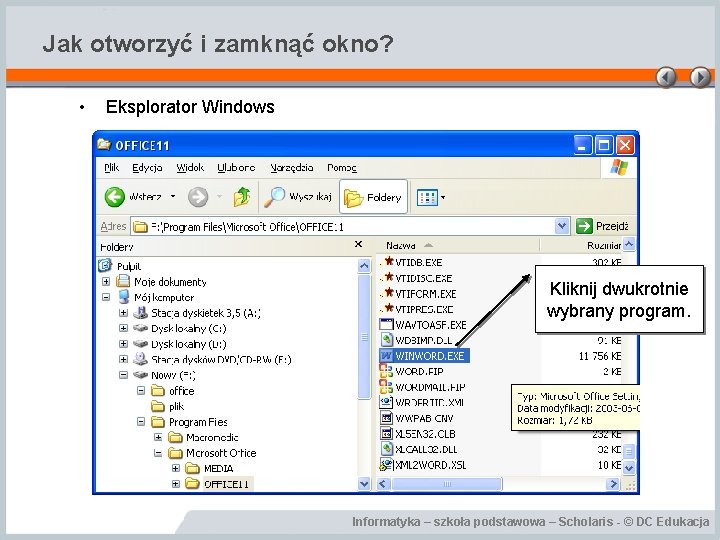
Task: Expand the MEDIA folder node
Action: pos(175,468)
